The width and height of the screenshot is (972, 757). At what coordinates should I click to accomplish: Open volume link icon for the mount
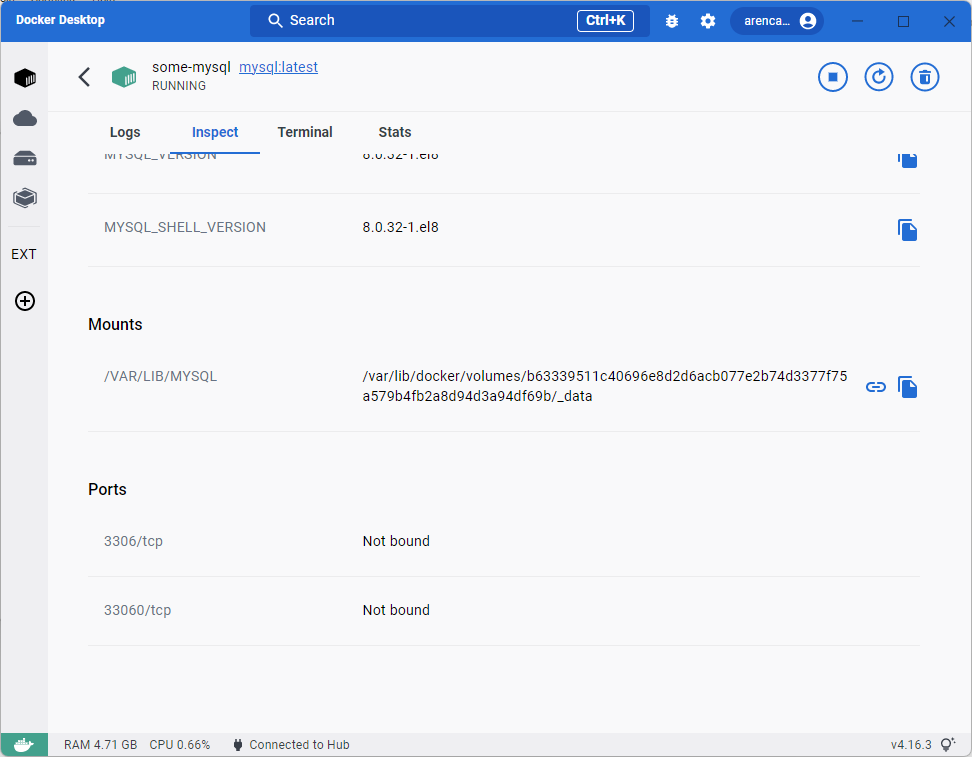coord(875,387)
